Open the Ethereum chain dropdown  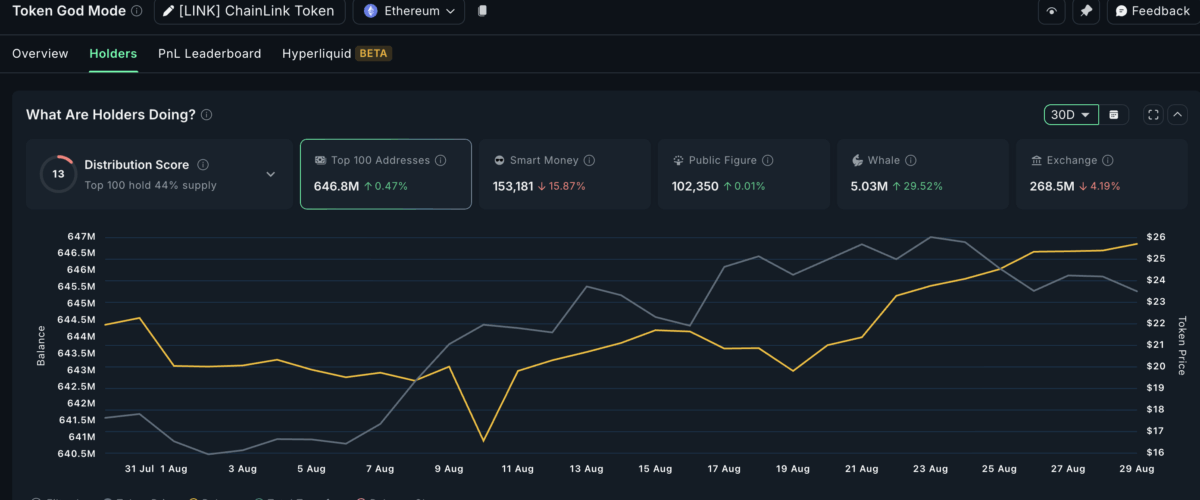[x=410, y=11]
